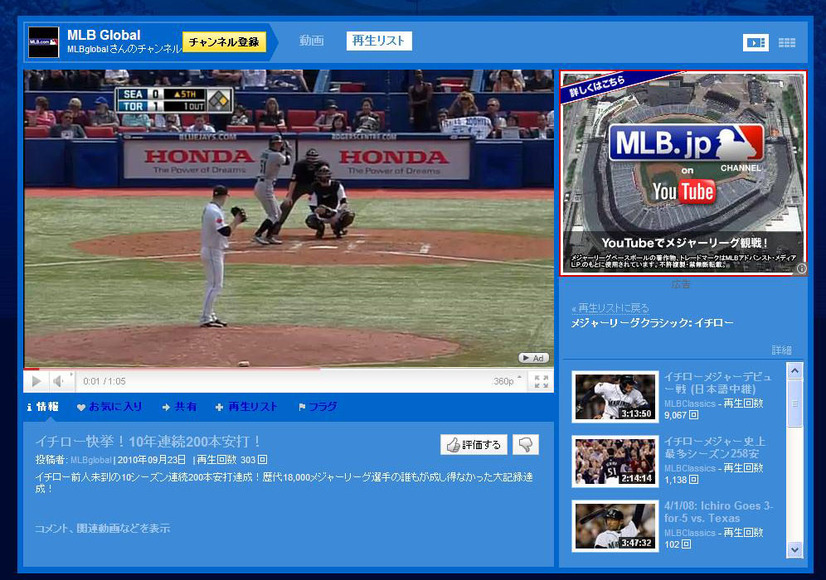The height and width of the screenshot is (580, 826).
Task: Open the 再生リスト tab in channel header
Action: tap(379, 41)
